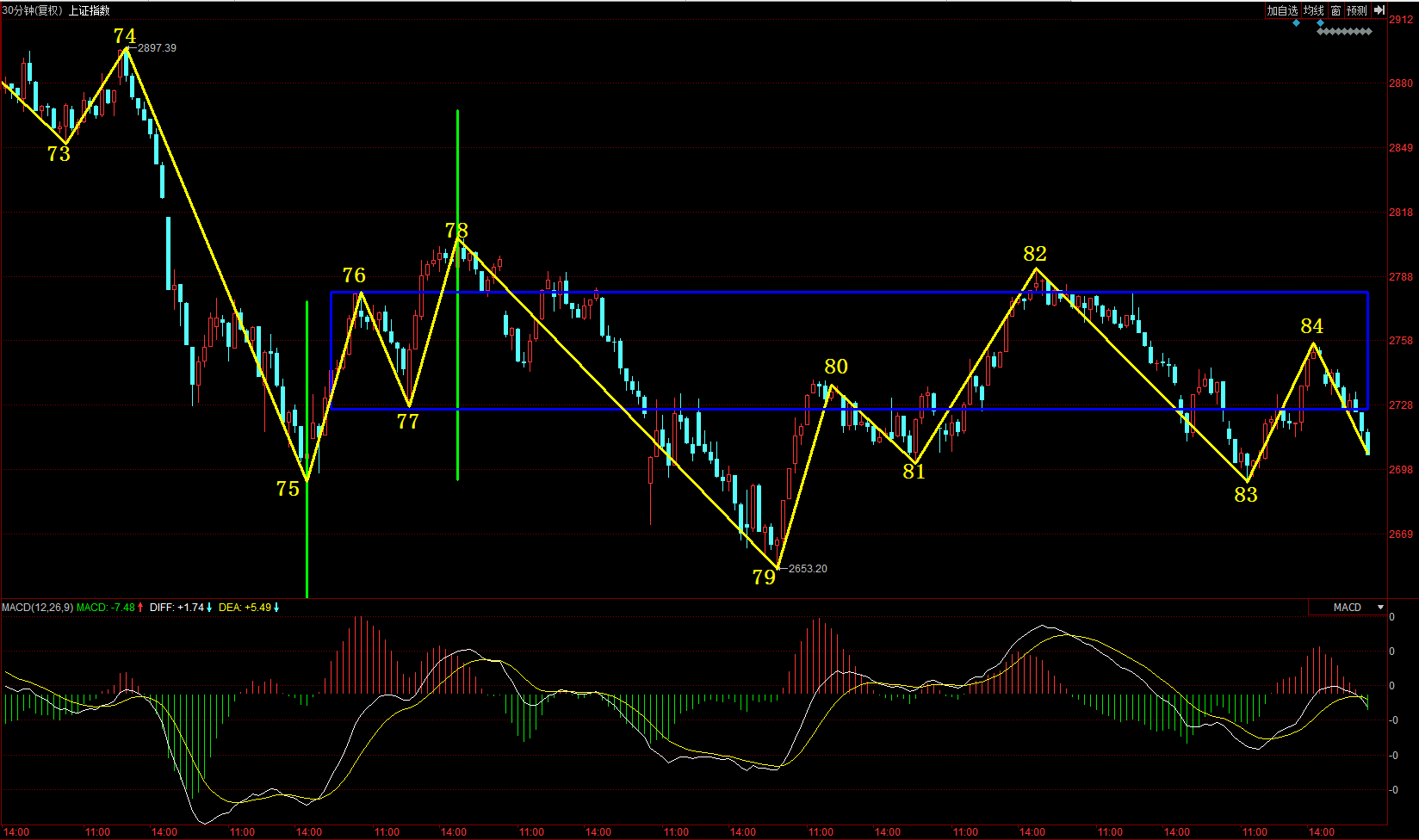Image resolution: width=1419 pixels, height=840 pixels.
Task: Click the MACD(12,26,9) parameter label
Action: click(37, 608)
